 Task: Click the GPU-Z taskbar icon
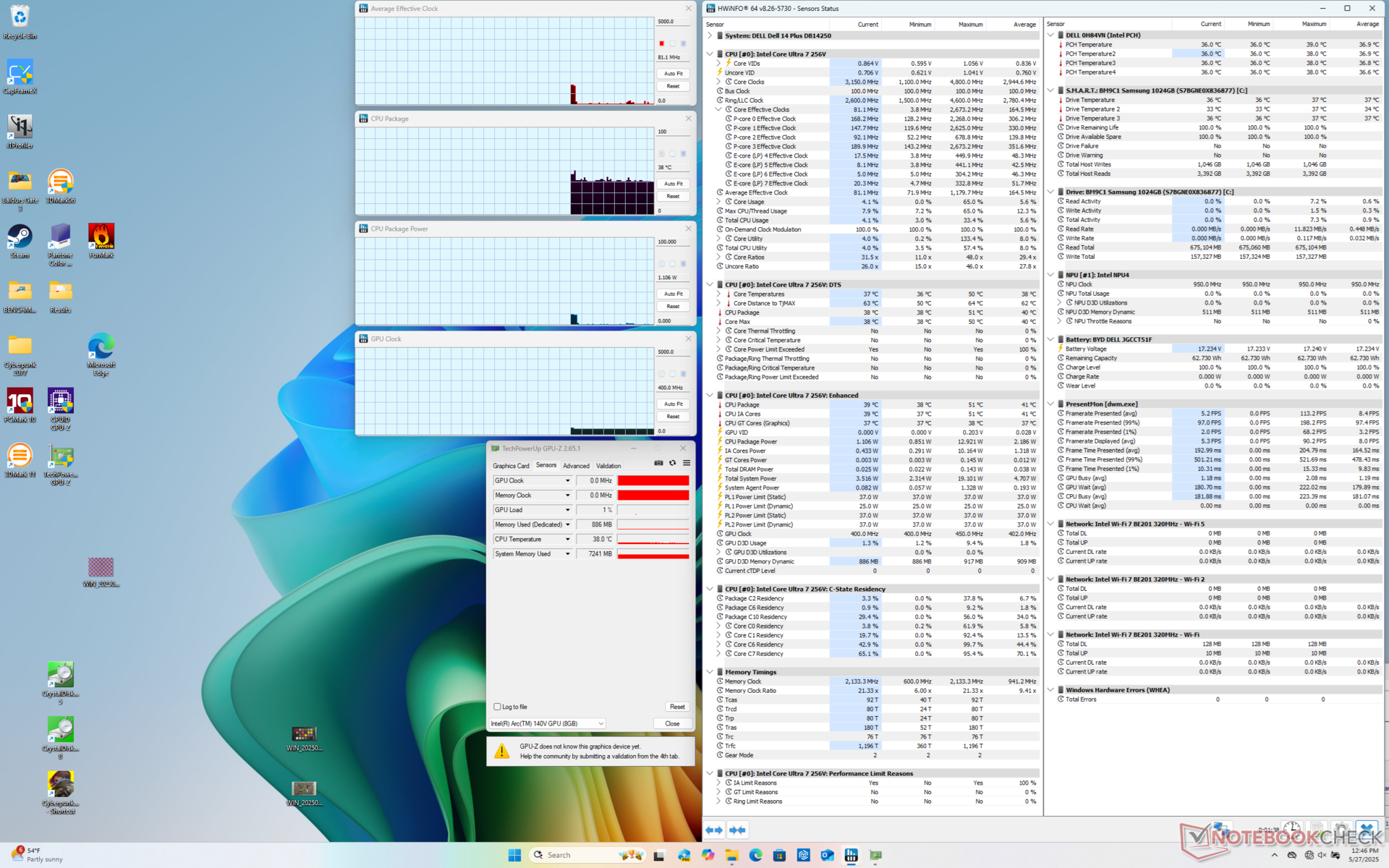875,855
